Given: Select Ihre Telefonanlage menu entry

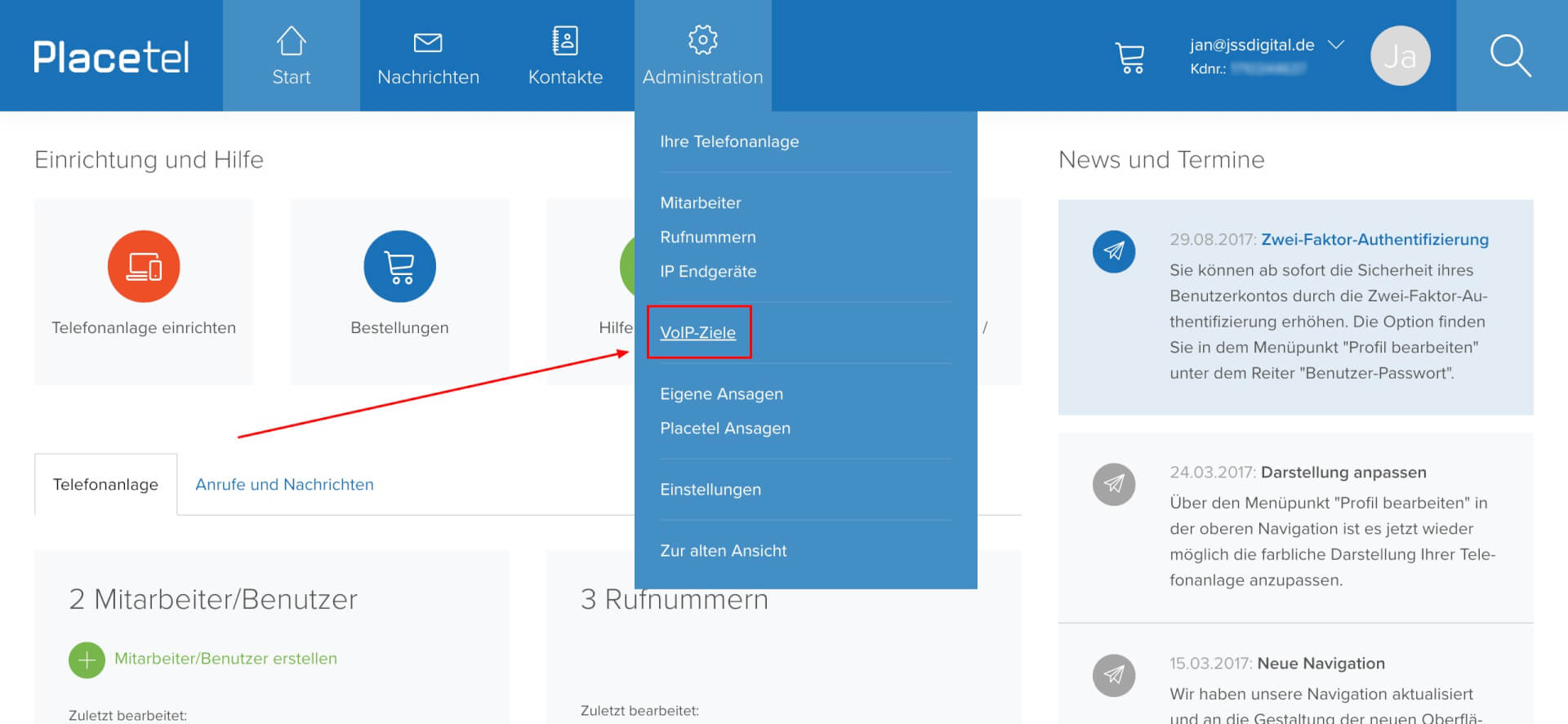Looking at the screenshot, I should tap(729, 141).
